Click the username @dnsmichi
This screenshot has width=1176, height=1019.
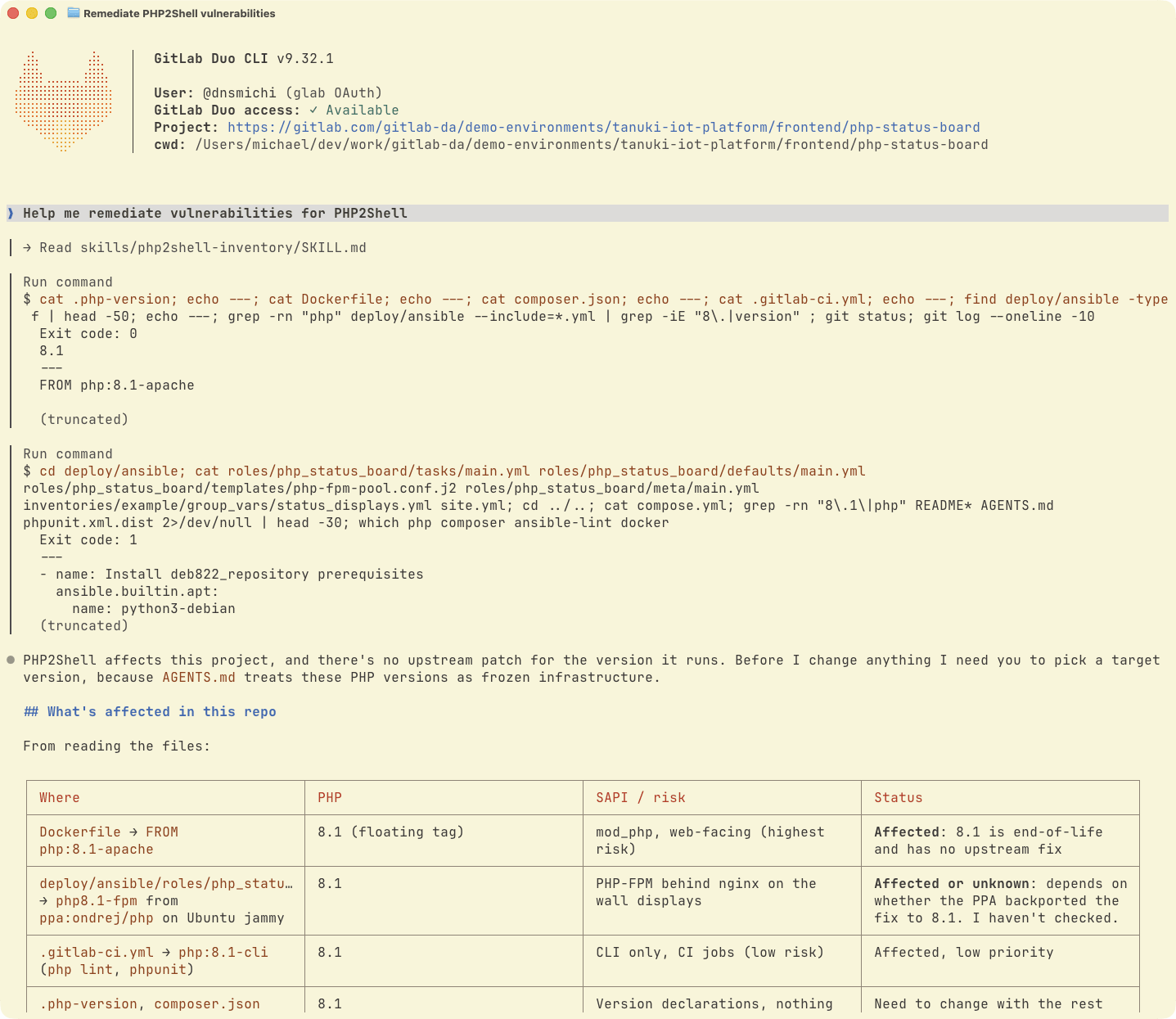pyautogui.click(x=244, y=92)
